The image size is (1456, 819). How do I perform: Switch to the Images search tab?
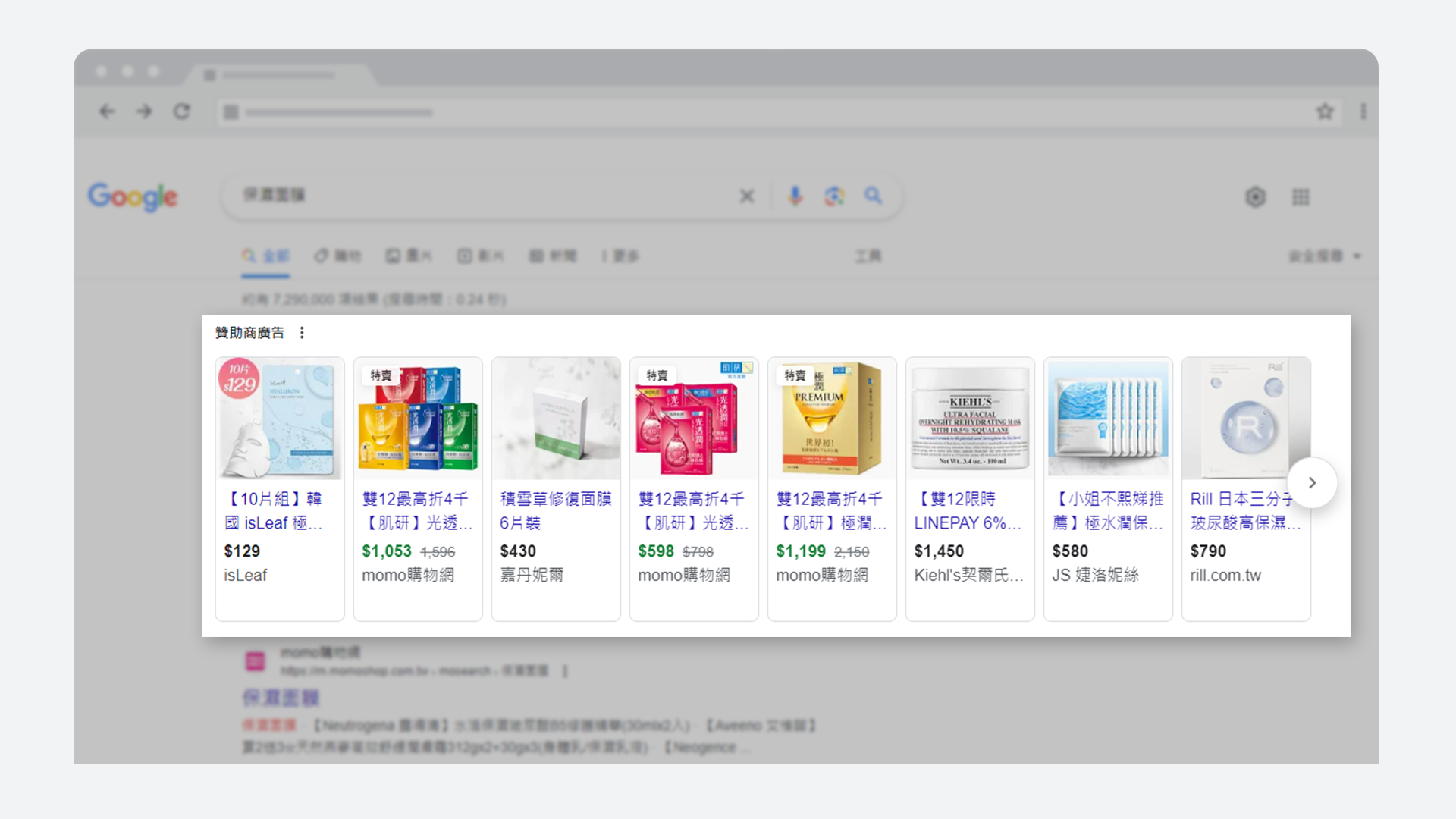pos(409,256)
